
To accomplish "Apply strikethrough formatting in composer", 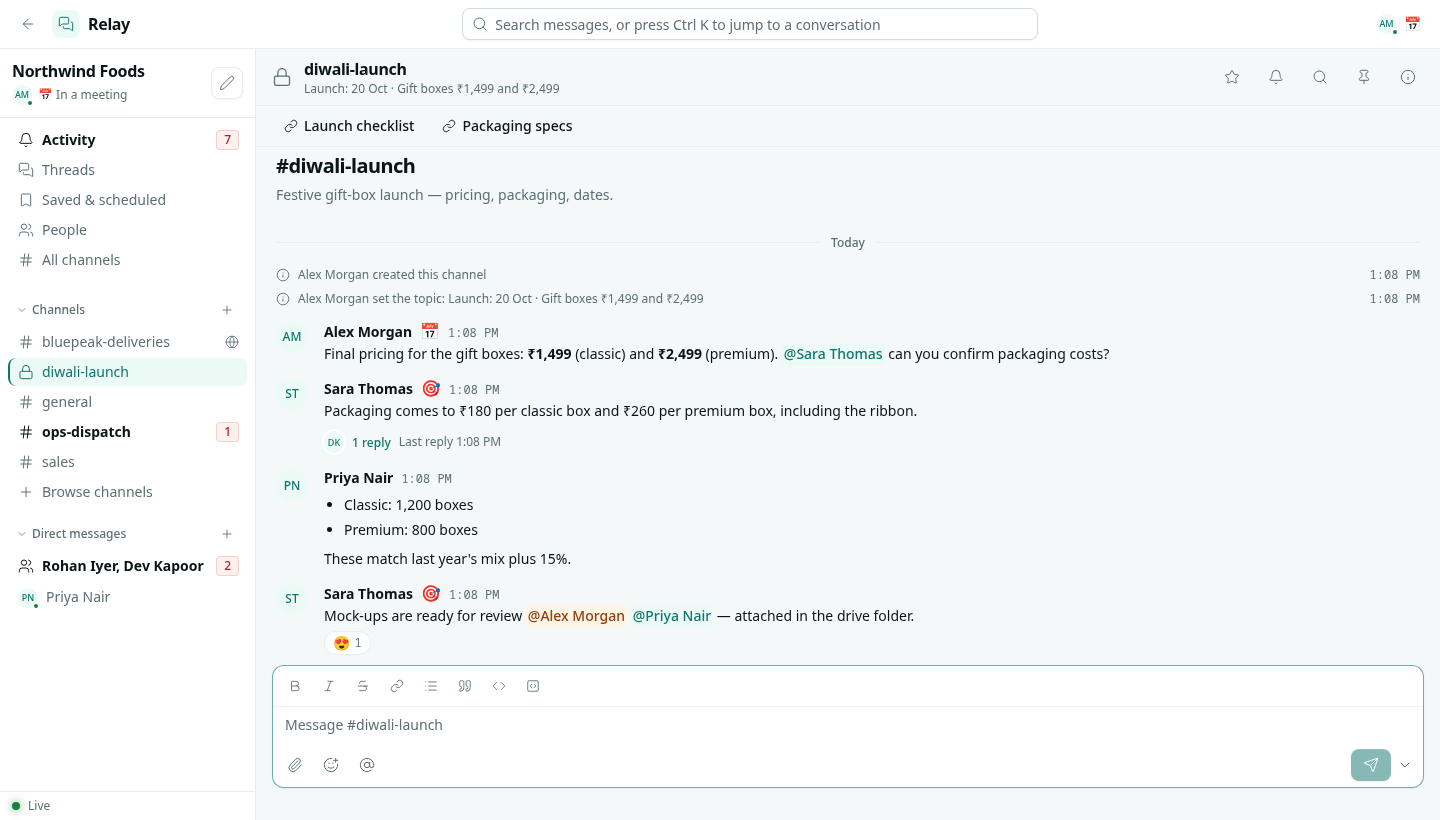I will tap(363, 686).
